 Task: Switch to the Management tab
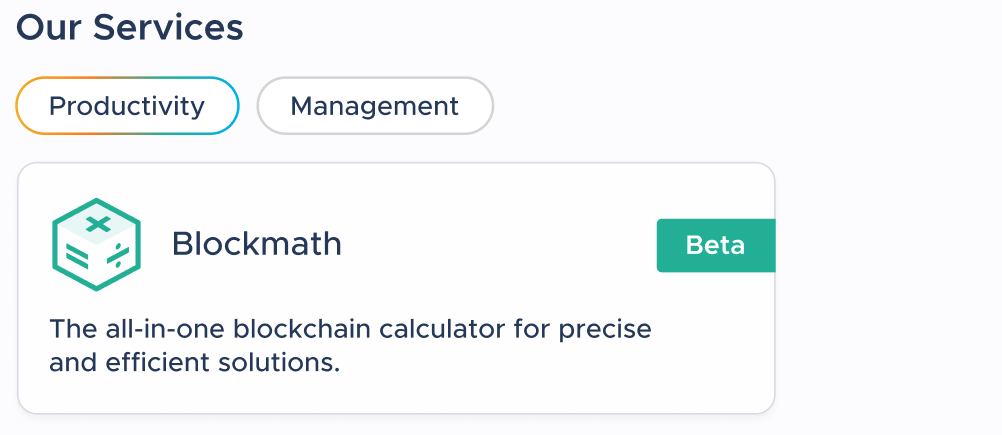point(375,106)
